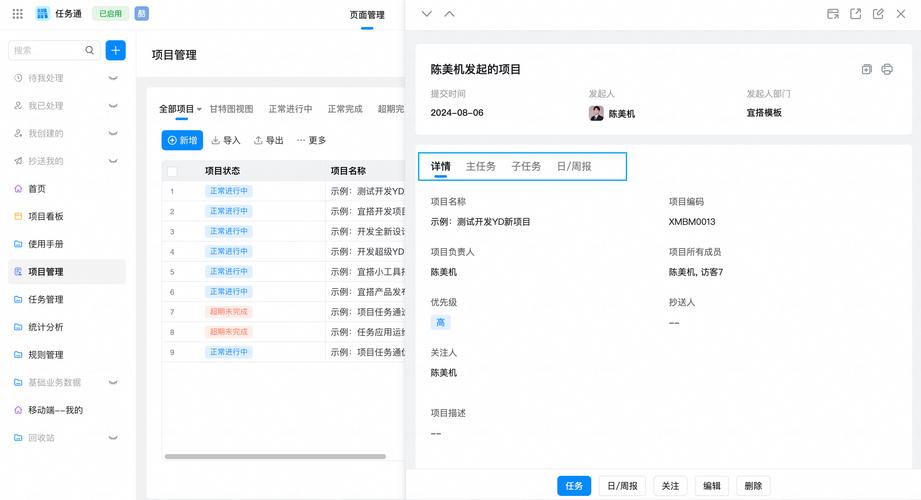Switch to 子任务 tab
Viewport: 921px width, 500px height.
pos(526,166)
